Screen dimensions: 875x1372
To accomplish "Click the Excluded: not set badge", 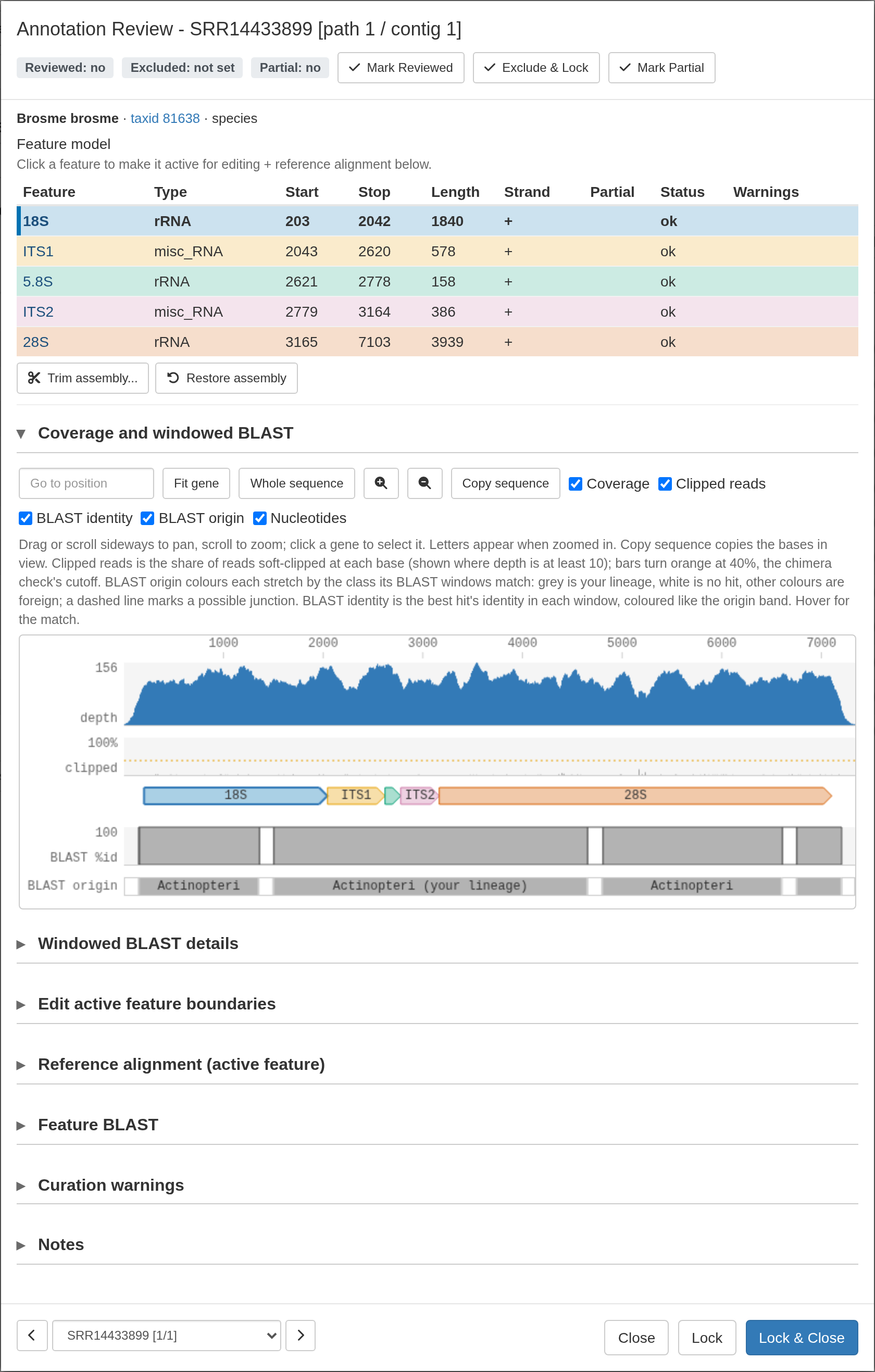I will pos(182,68).
